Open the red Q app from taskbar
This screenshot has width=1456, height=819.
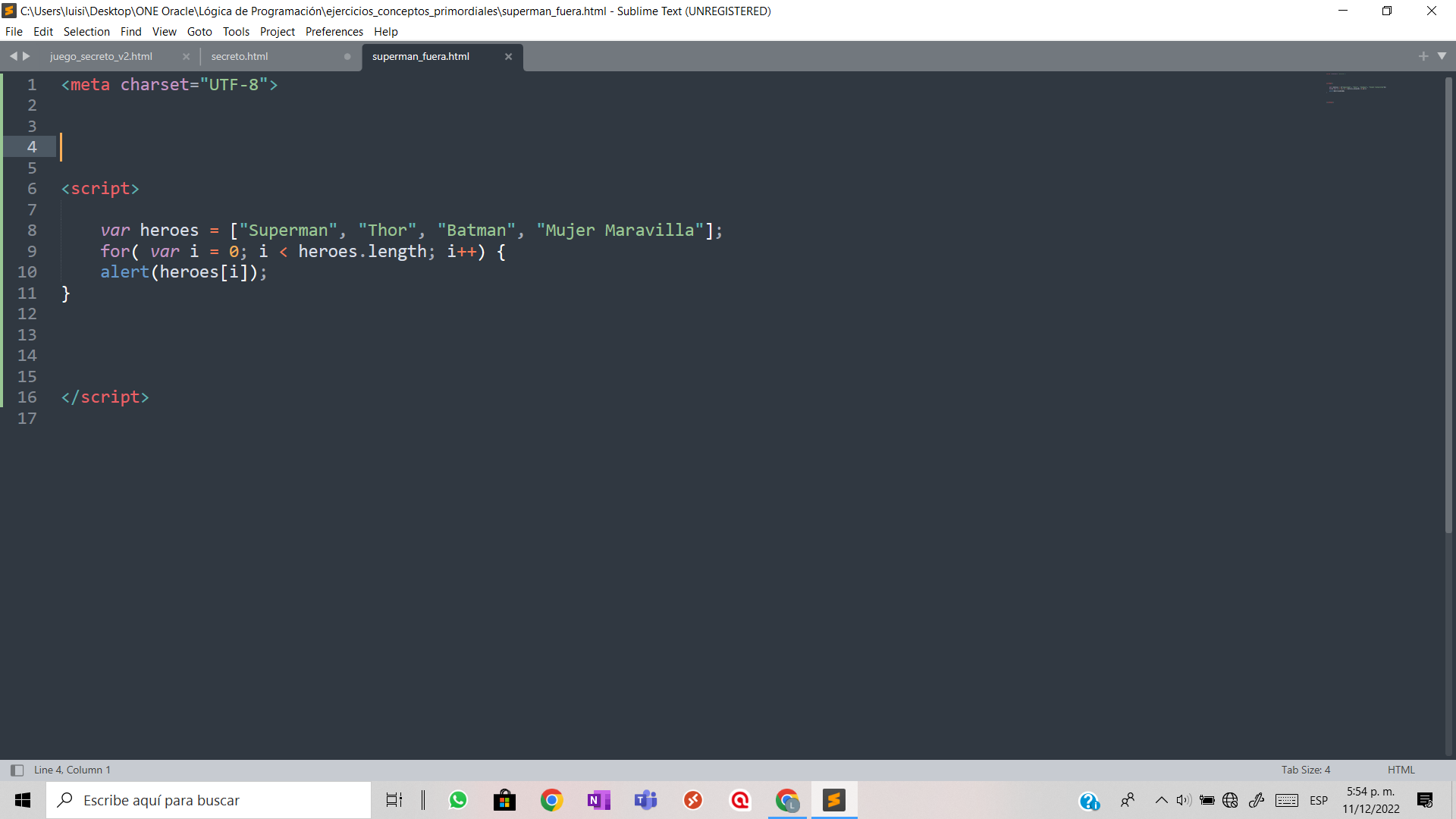point(740,800)
